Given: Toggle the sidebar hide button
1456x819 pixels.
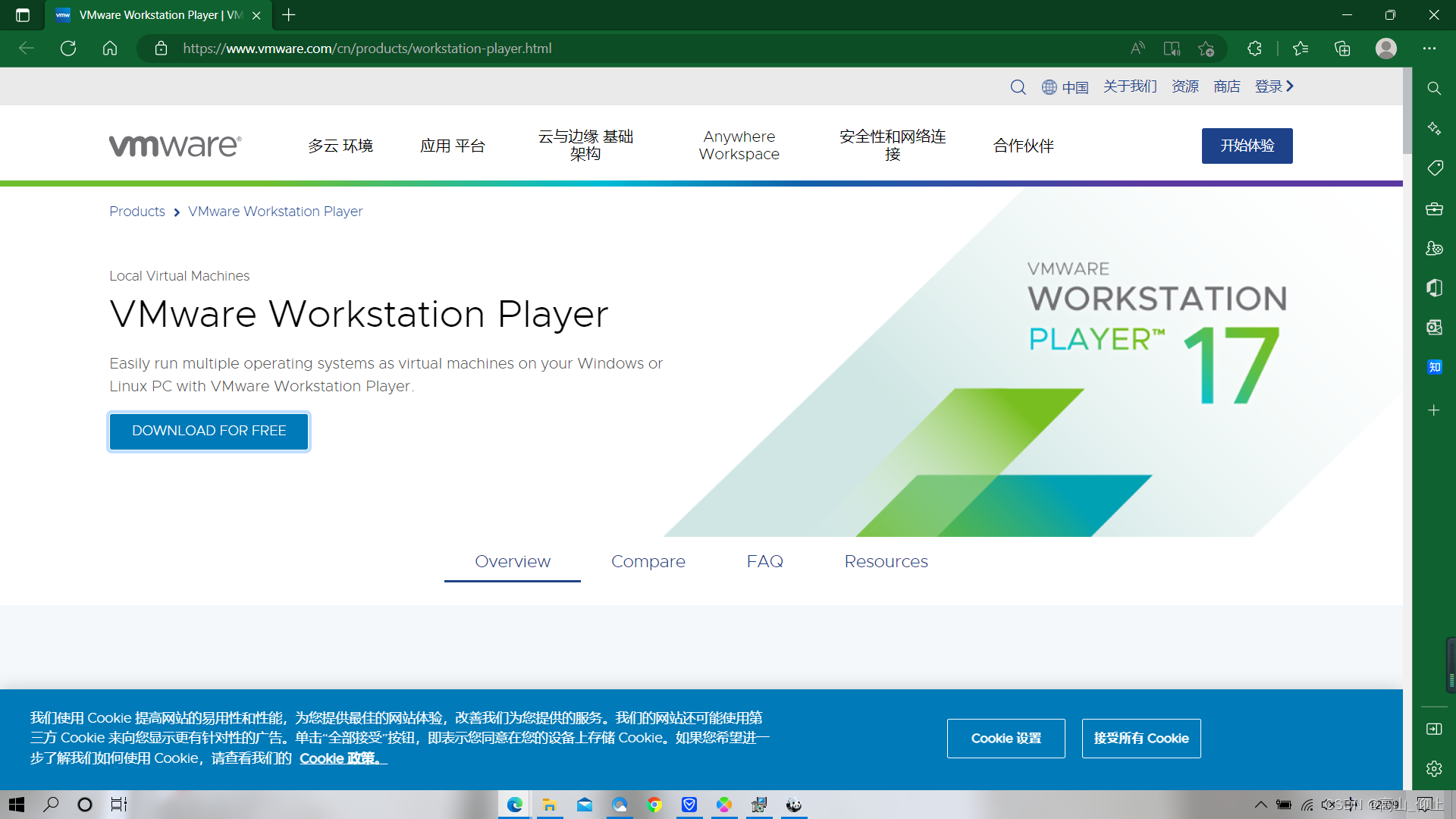Looking at the screenshot, I should (x=1434, y=729).
